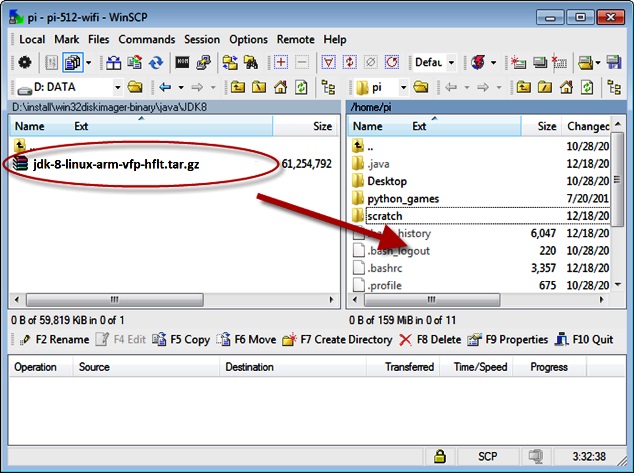Viewport: 634px width, 473px height.
Task: Open the Mark menu
Action: (67, 40)
